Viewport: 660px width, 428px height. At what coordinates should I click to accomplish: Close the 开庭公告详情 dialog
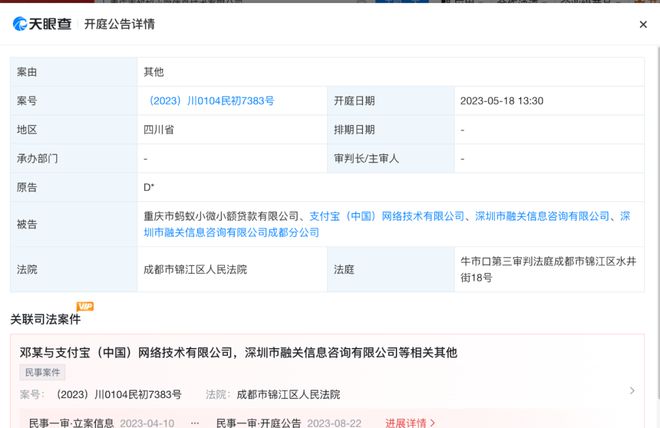pyautogui.click(x=643, y=25)
